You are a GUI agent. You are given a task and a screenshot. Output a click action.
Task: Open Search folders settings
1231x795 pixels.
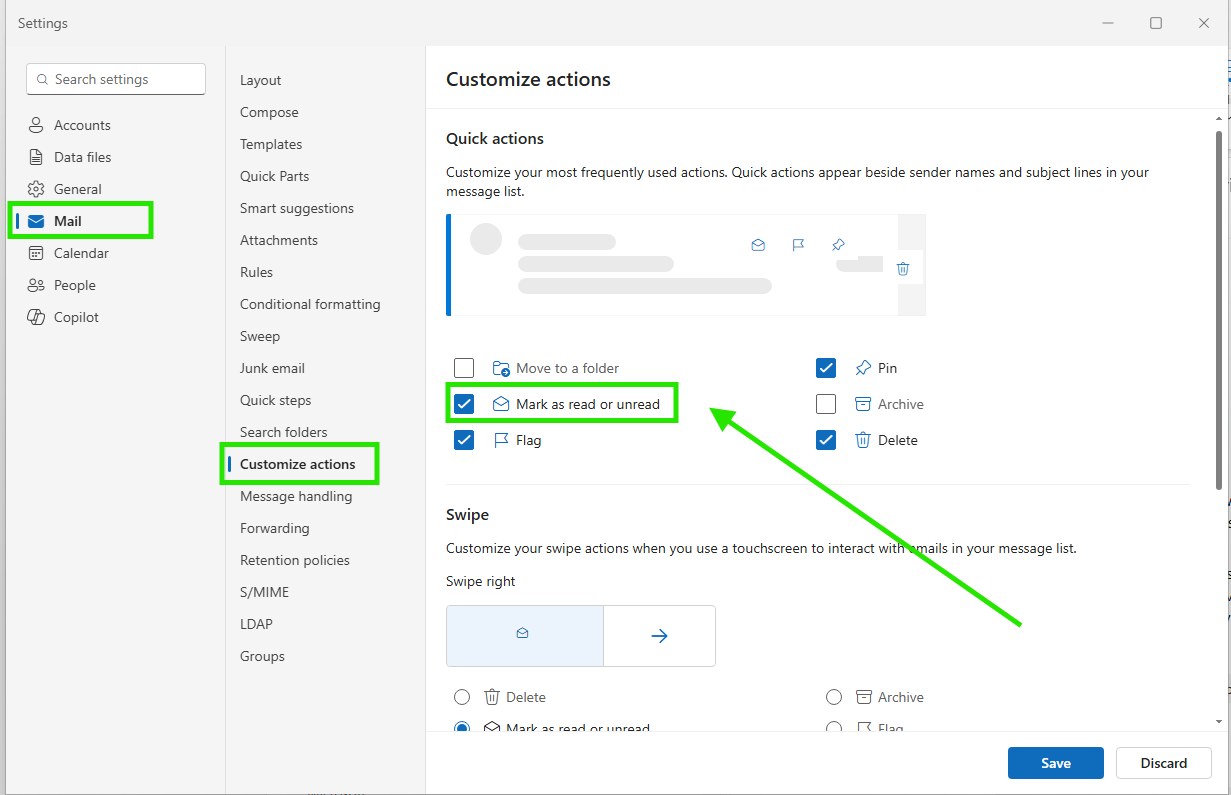[284, 432]
